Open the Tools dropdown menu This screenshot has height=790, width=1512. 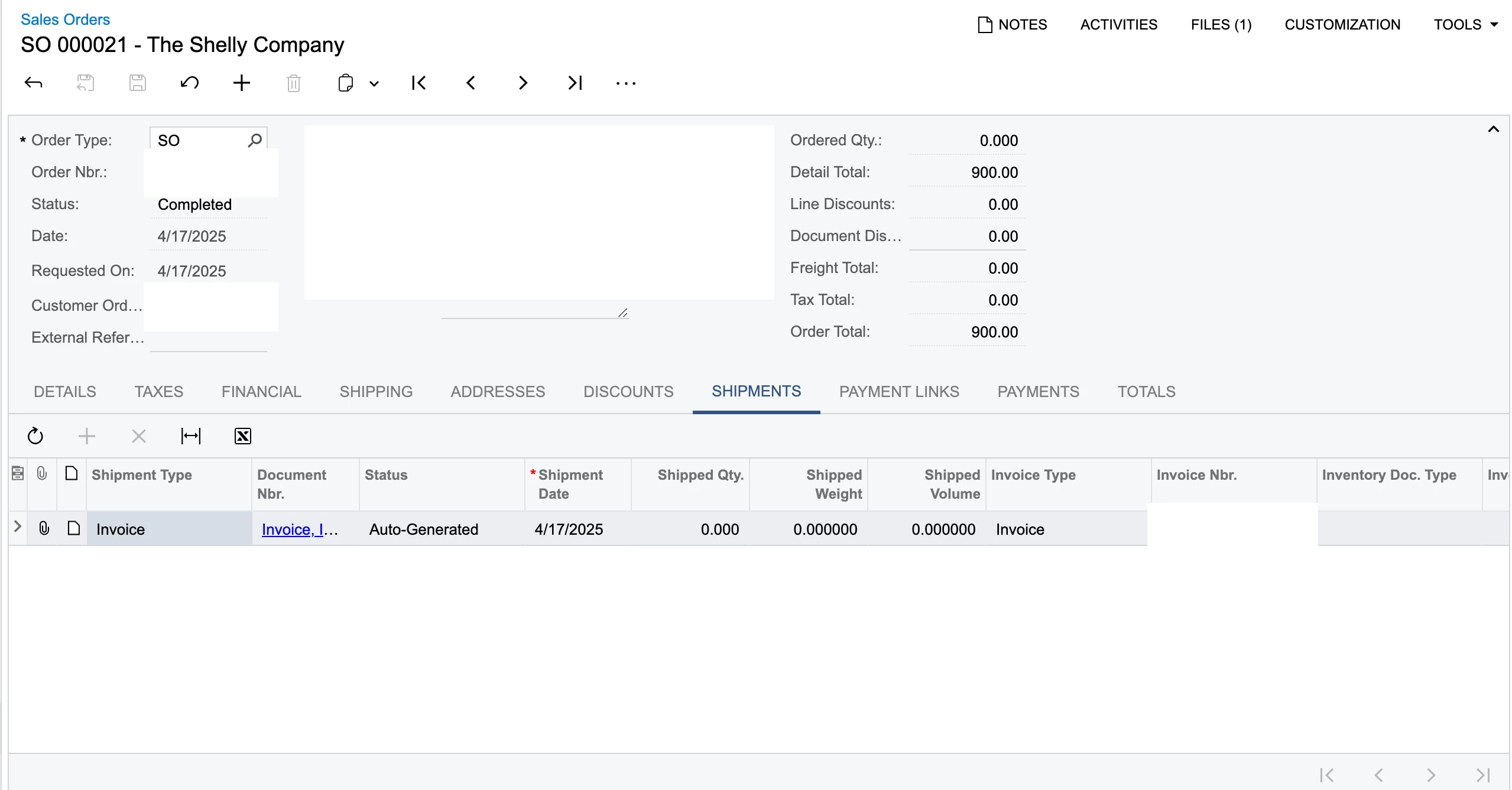(1466, 24)
